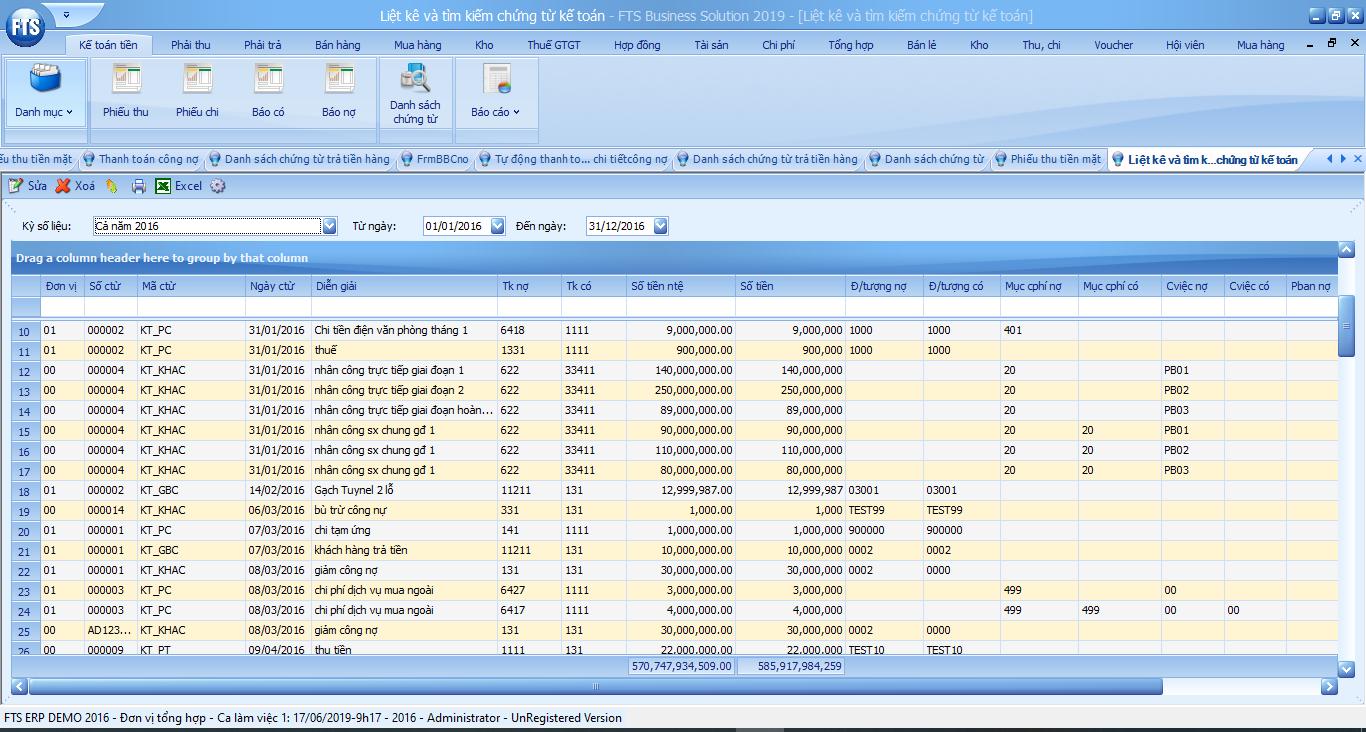Sort by Mã ctừ column header

click(191, 286)
